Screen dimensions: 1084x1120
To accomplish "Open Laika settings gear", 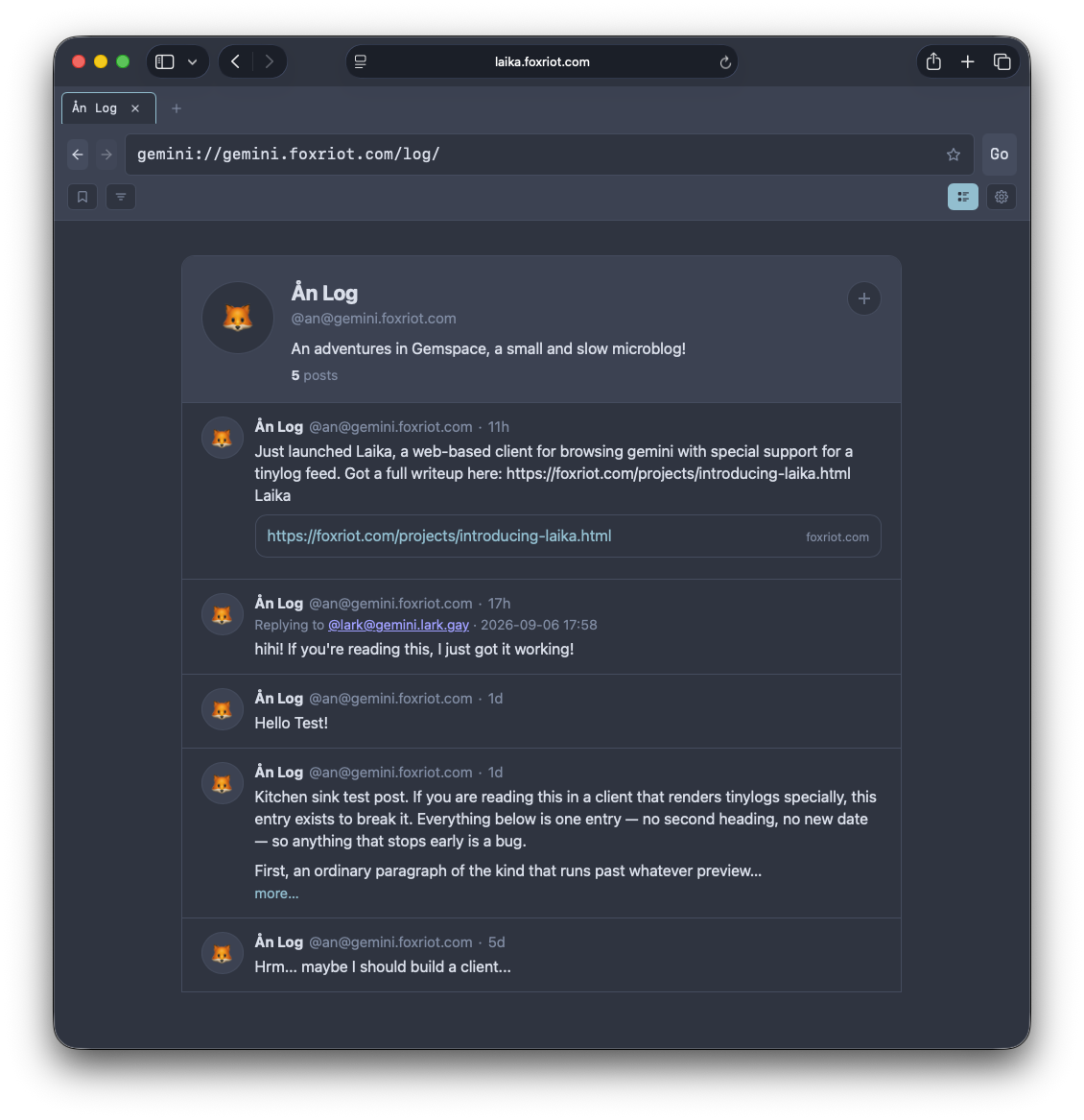I will [1002, 197].
